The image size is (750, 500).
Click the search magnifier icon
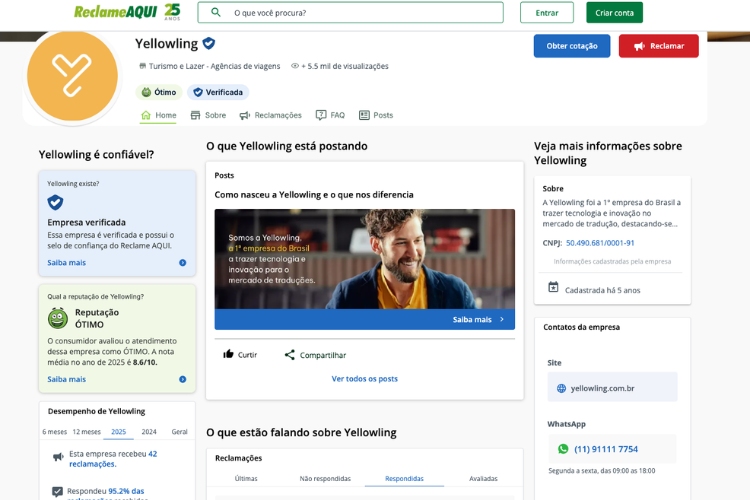[x=216, y=12]
